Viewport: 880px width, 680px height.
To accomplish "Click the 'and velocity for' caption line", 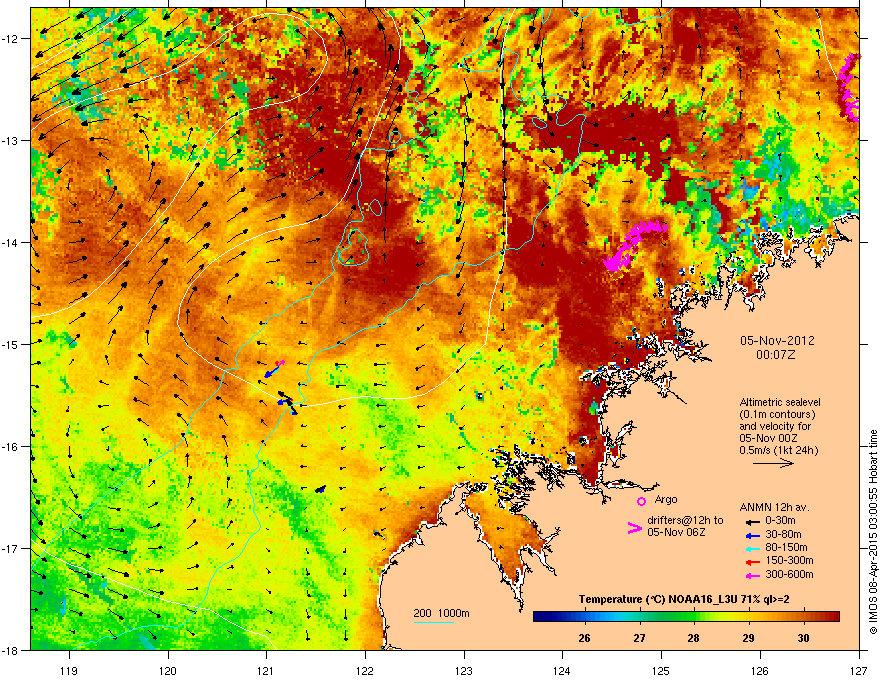I will (774, 426).
